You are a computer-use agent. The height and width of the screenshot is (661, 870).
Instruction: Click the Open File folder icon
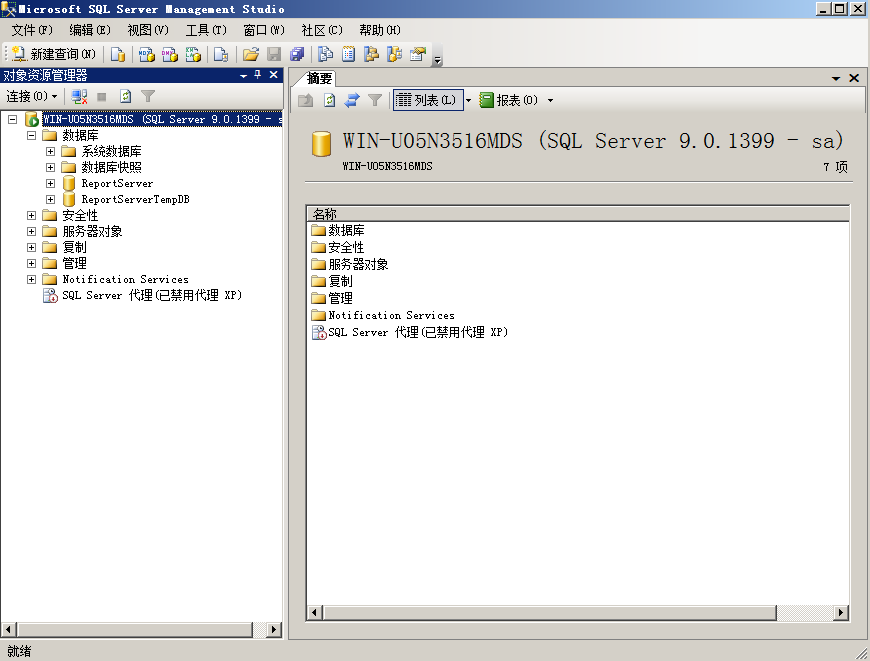[251, 54]
